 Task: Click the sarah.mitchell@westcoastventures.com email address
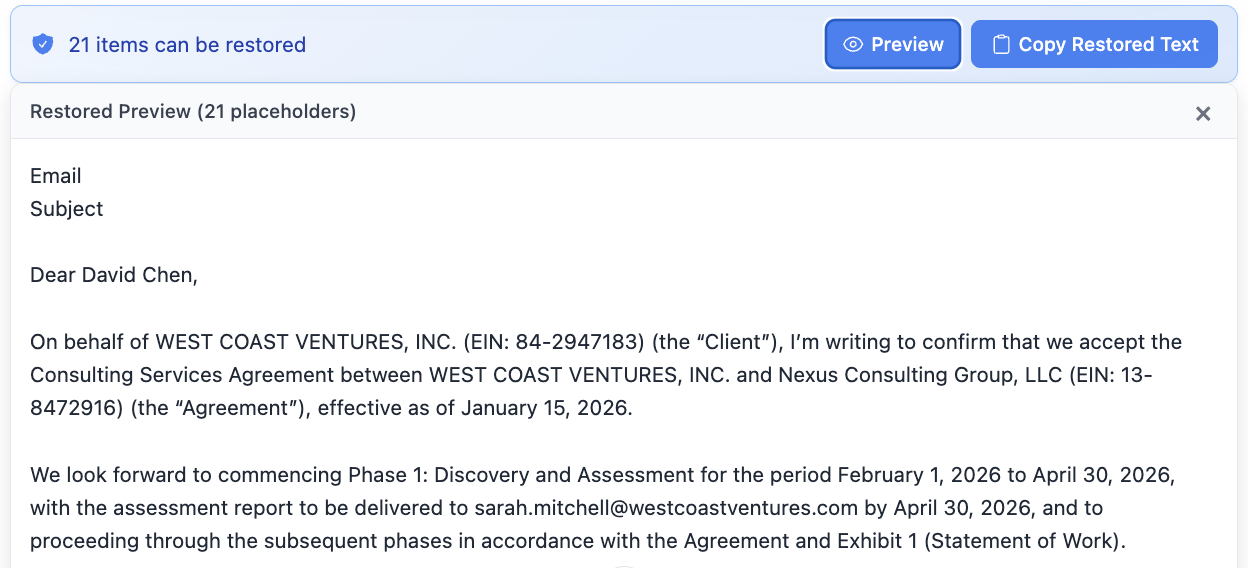click(x=666, y=508)
